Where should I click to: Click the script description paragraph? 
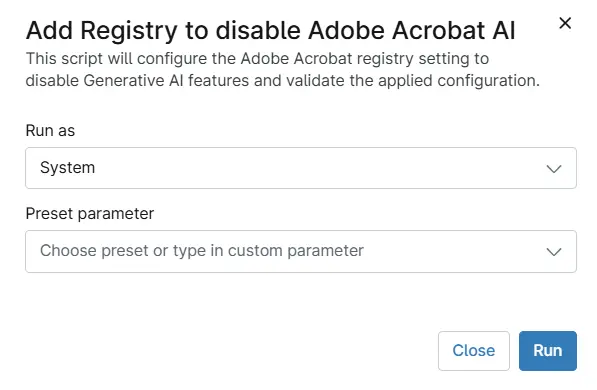[283, 70]
